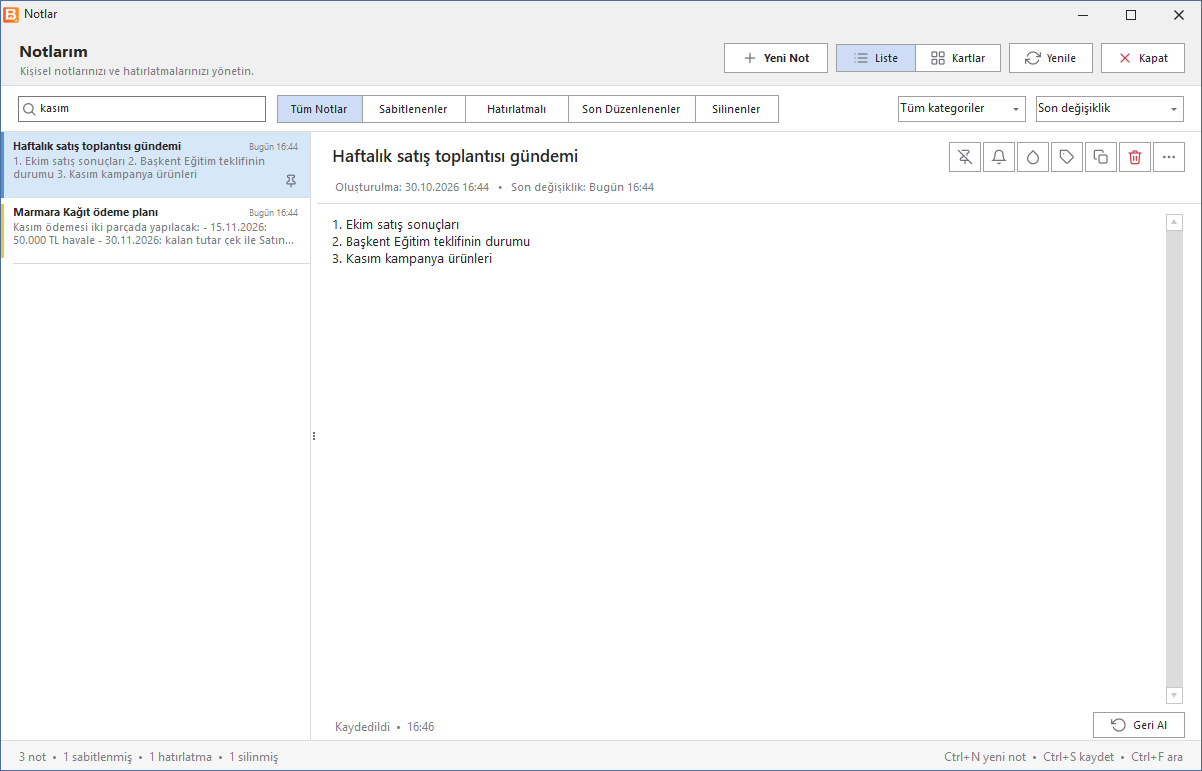Select the 'Haftalık satış toplantısı gündemi' list note
Viewport: 1202px width, 771px height.
(157, 165)
